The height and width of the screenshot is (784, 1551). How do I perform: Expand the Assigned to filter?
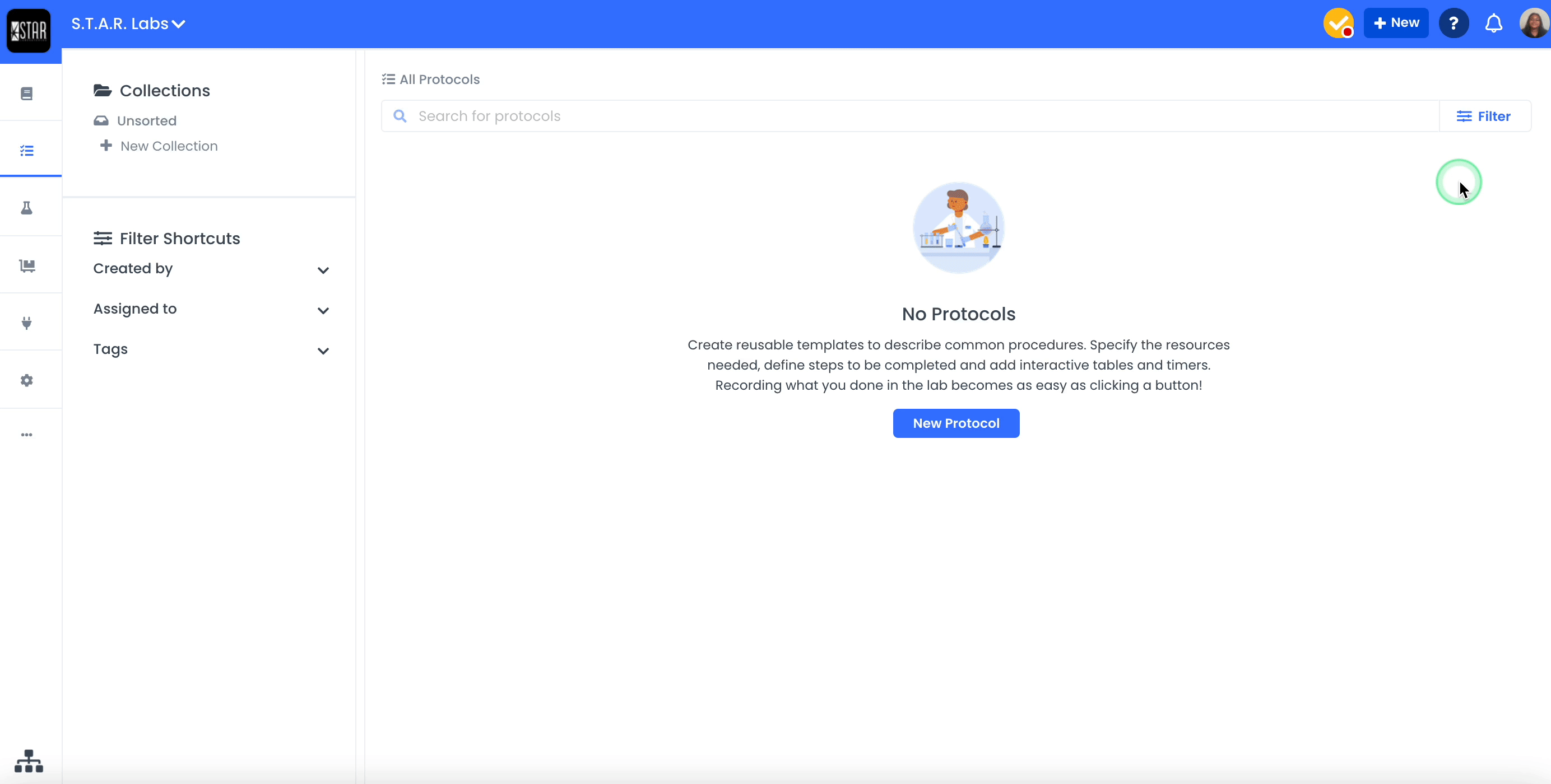pos(323,310)
